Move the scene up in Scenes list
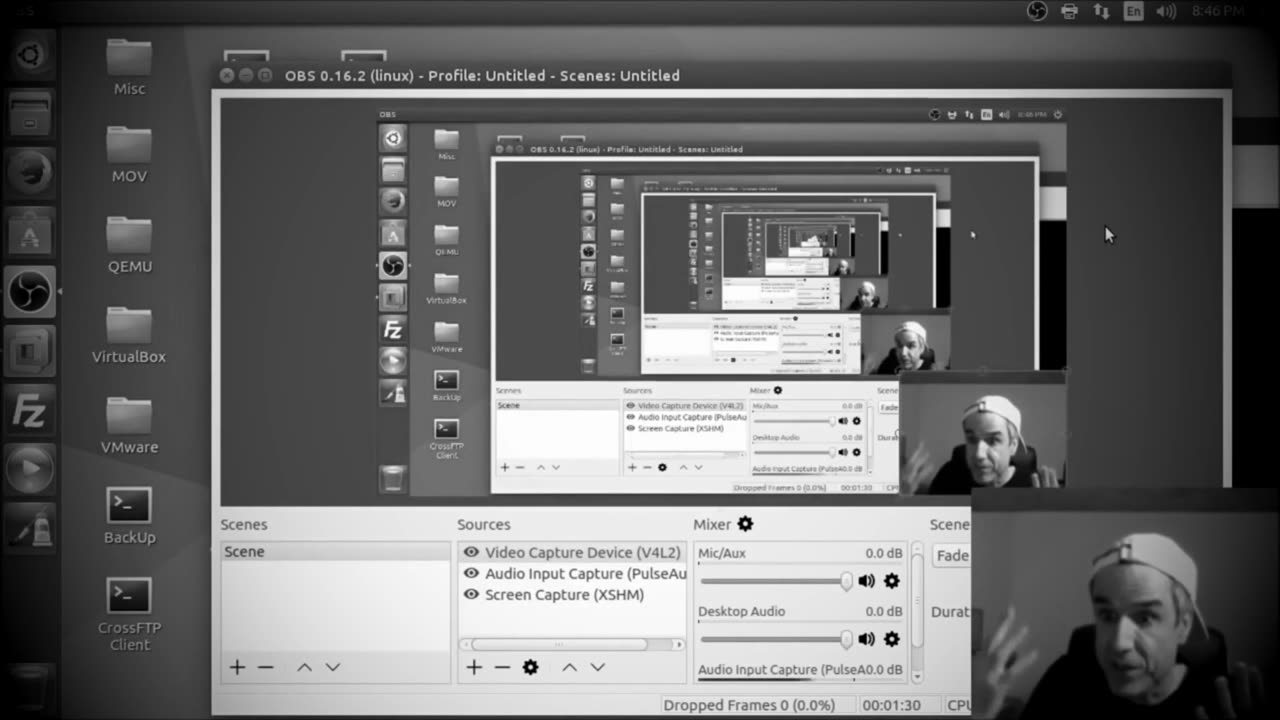 pyautogui.click(x=304, y=667)
